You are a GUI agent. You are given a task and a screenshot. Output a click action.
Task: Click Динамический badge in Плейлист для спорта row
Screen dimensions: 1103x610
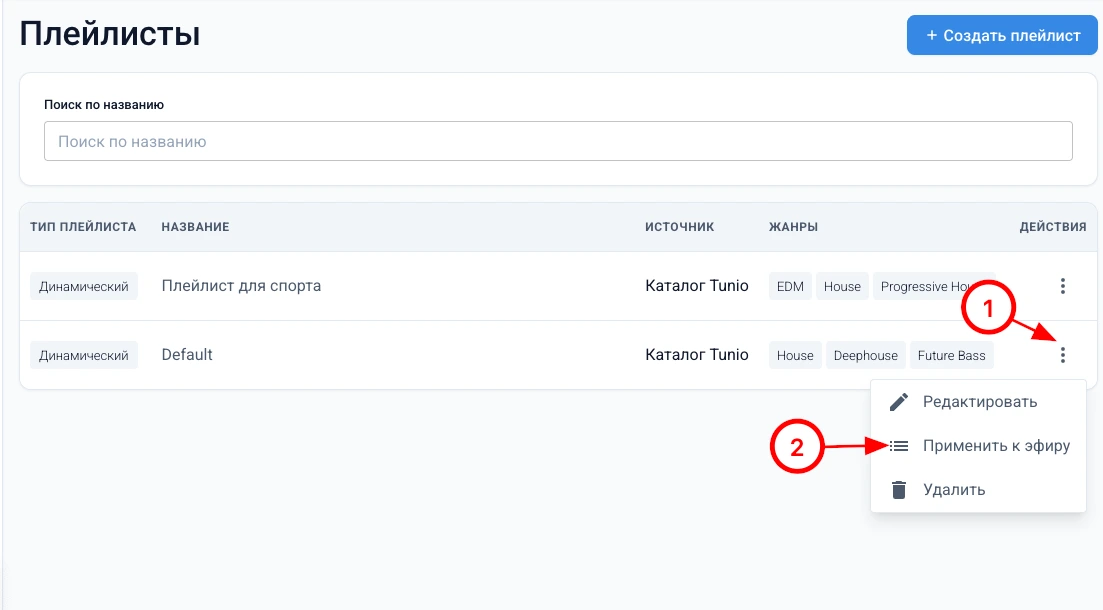(84, 287)
